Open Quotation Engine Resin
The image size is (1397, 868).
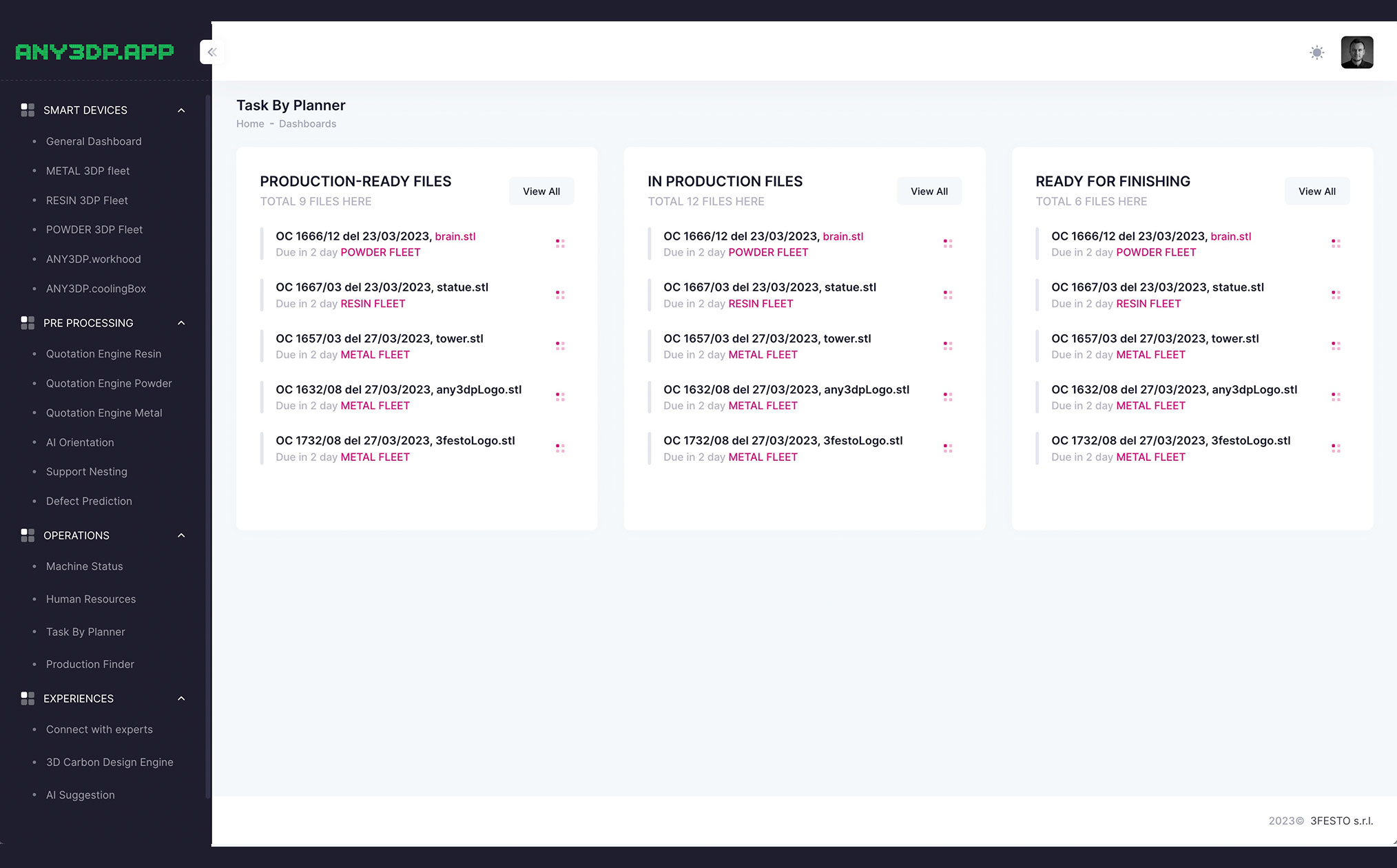103,354
